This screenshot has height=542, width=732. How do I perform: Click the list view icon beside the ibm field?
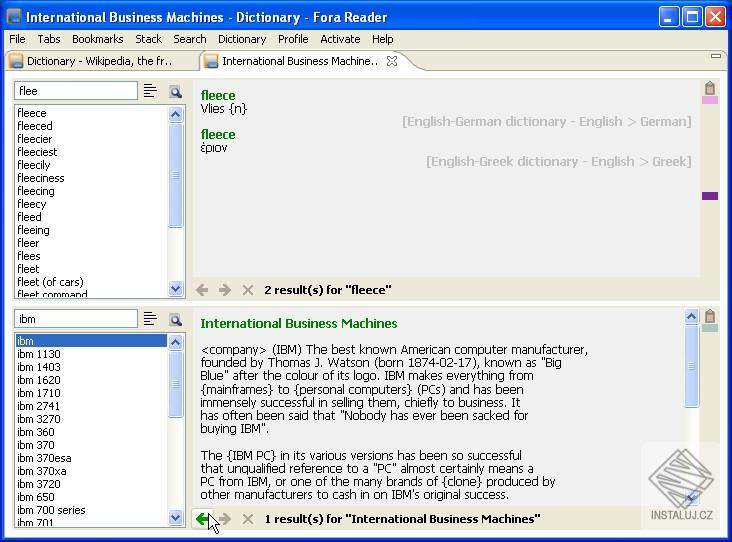click(x=150, y=319)
